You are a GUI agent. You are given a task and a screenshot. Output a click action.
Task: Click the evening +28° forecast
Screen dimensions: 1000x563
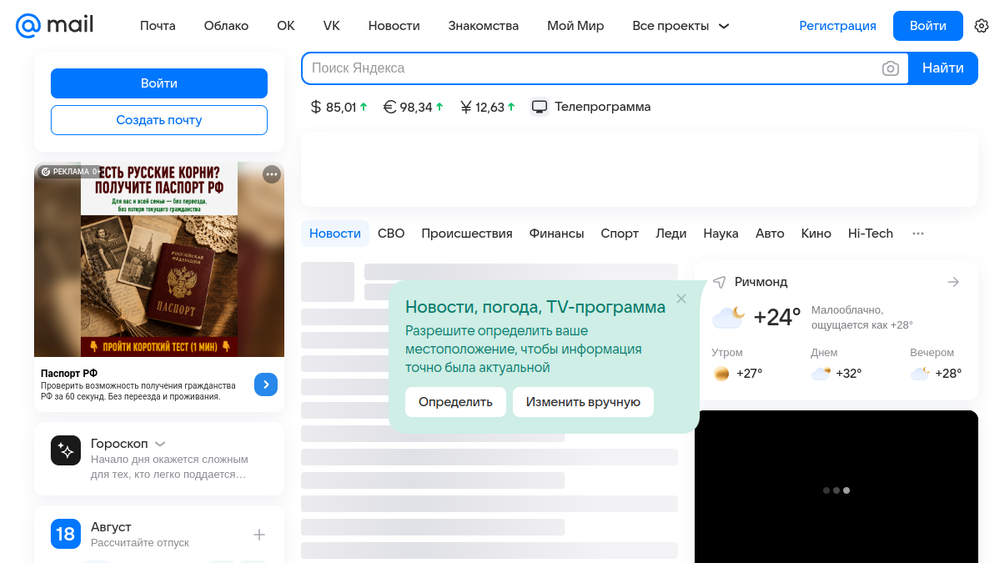click(x=936, y=373)
